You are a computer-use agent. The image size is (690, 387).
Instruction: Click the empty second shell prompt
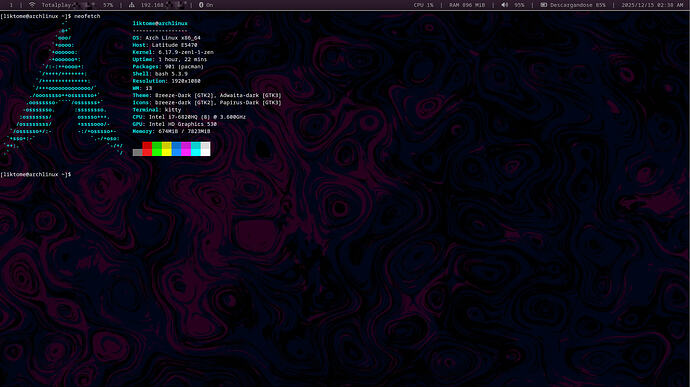click(36, 175)
